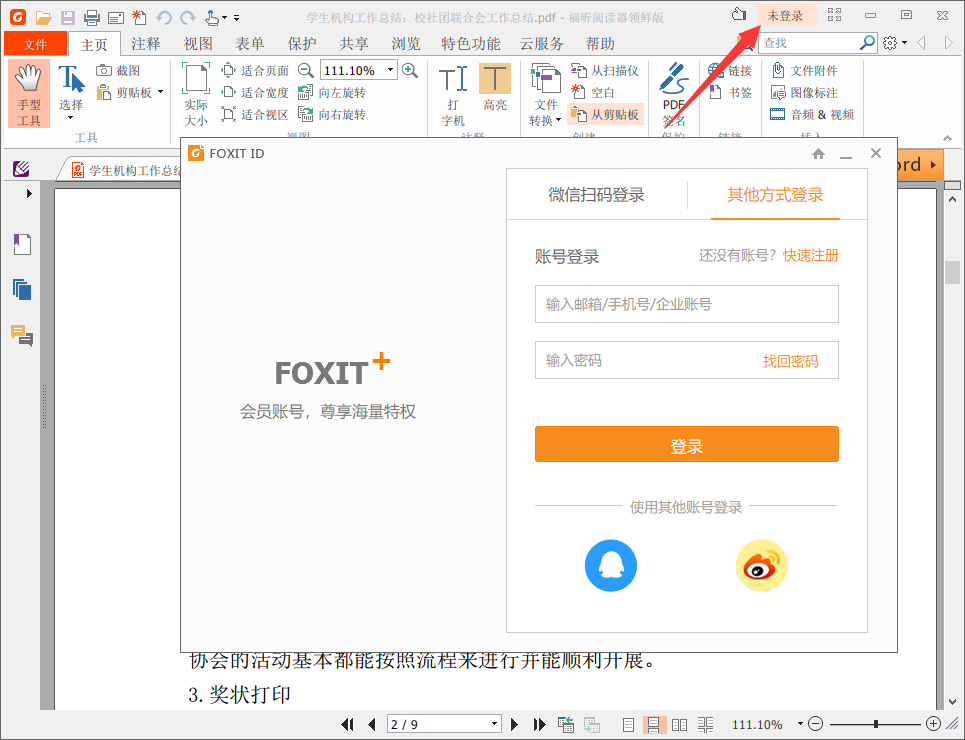The image size is (965, 740).
Task: Open the pages panel in left sidebar
Action: pyautogui.click(x=22, y=289)
